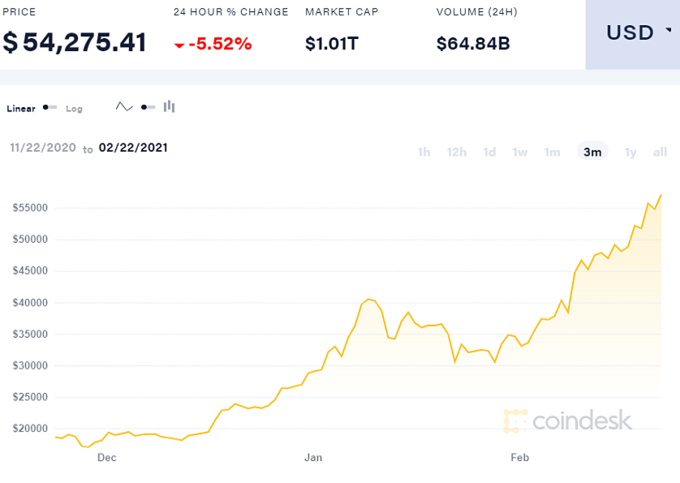The image size is (680, 483).
Task: Show the 1m time range
Action: (x=552, y=152)
